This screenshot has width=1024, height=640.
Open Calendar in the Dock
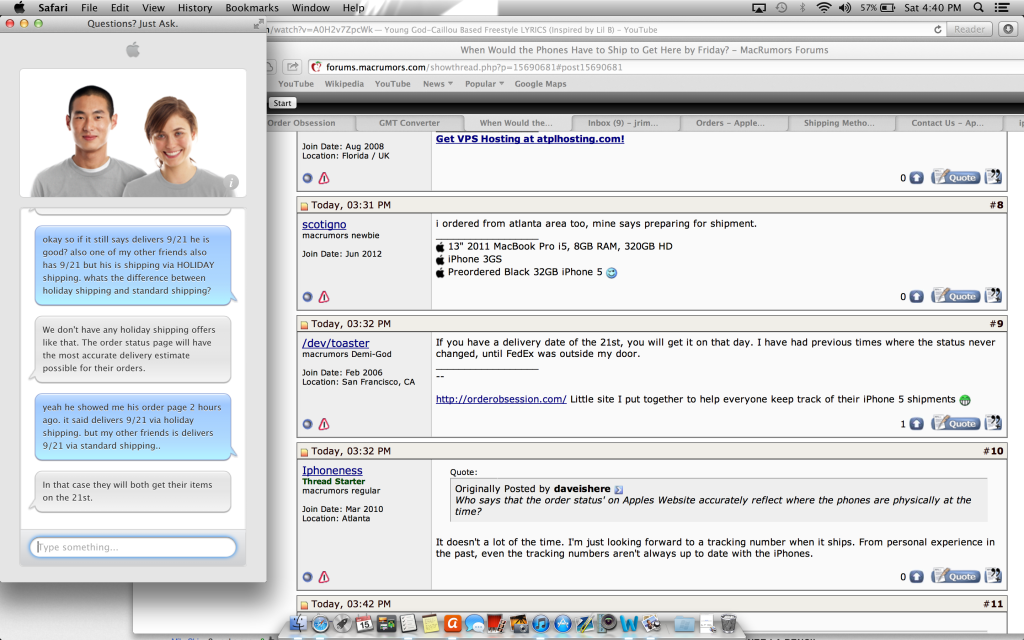coord(364,624)
